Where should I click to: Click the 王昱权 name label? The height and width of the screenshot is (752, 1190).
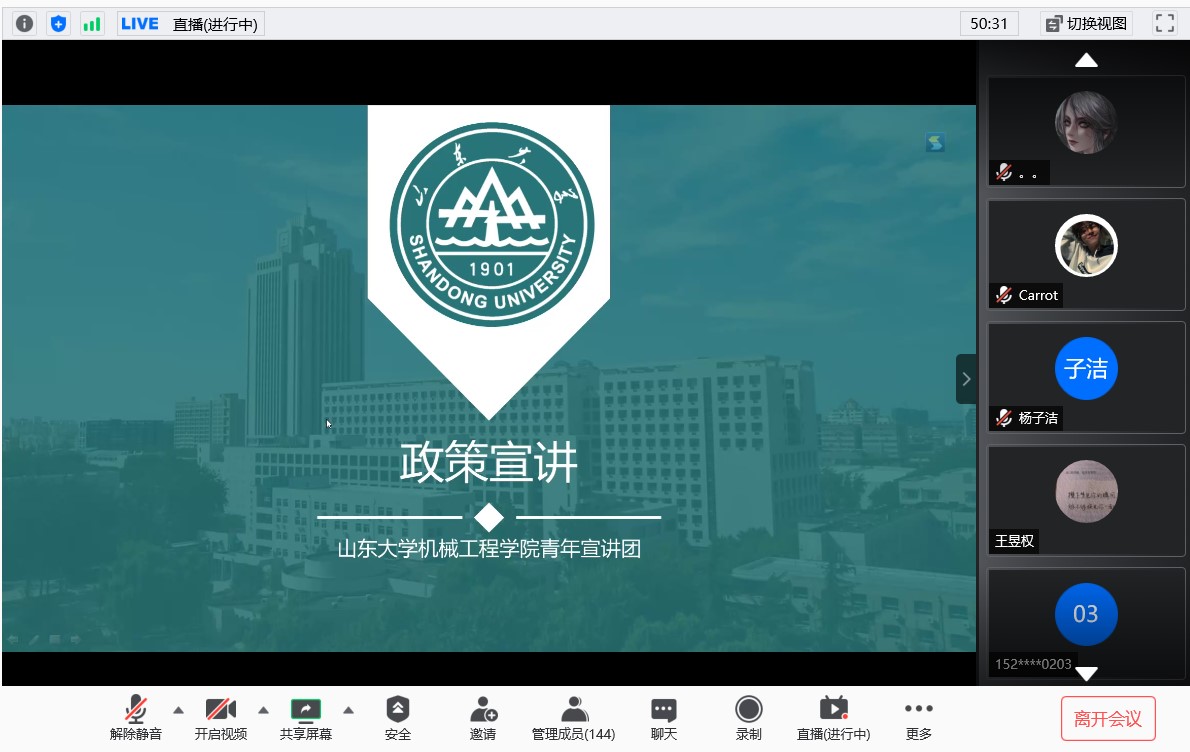point(1014,541)
